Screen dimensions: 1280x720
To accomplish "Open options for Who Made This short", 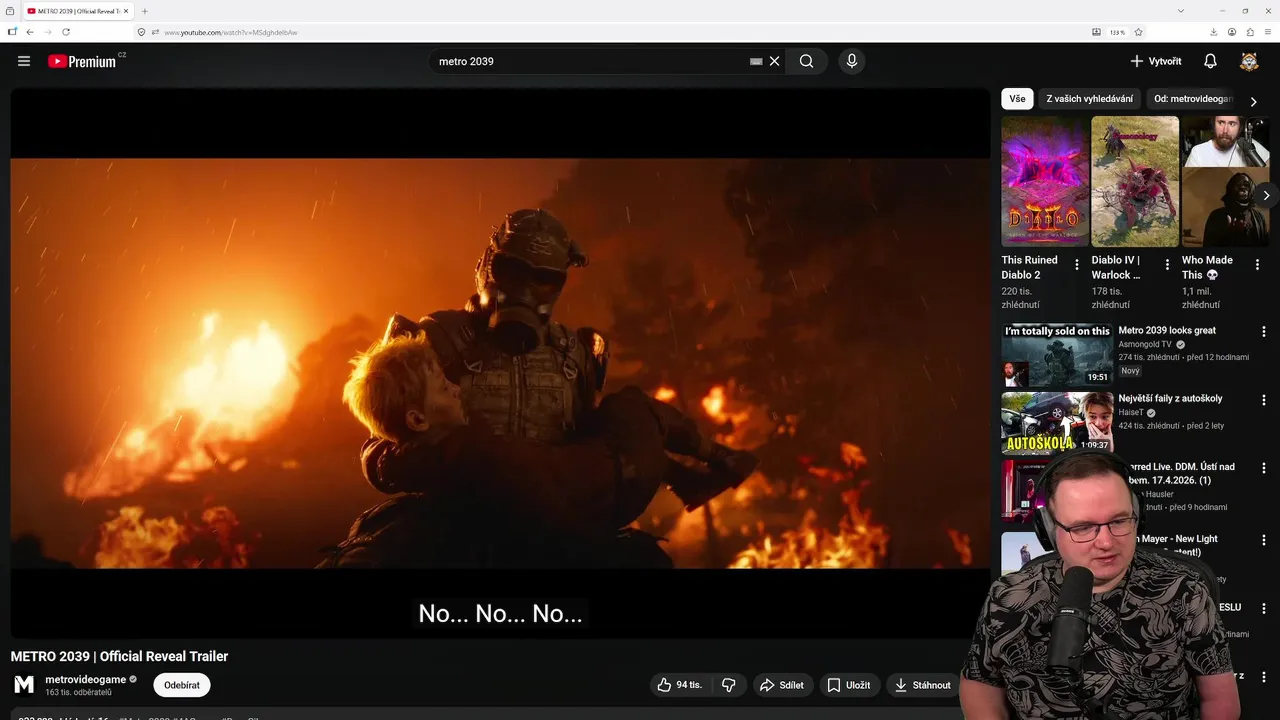I will click(x=1258, y=265).
